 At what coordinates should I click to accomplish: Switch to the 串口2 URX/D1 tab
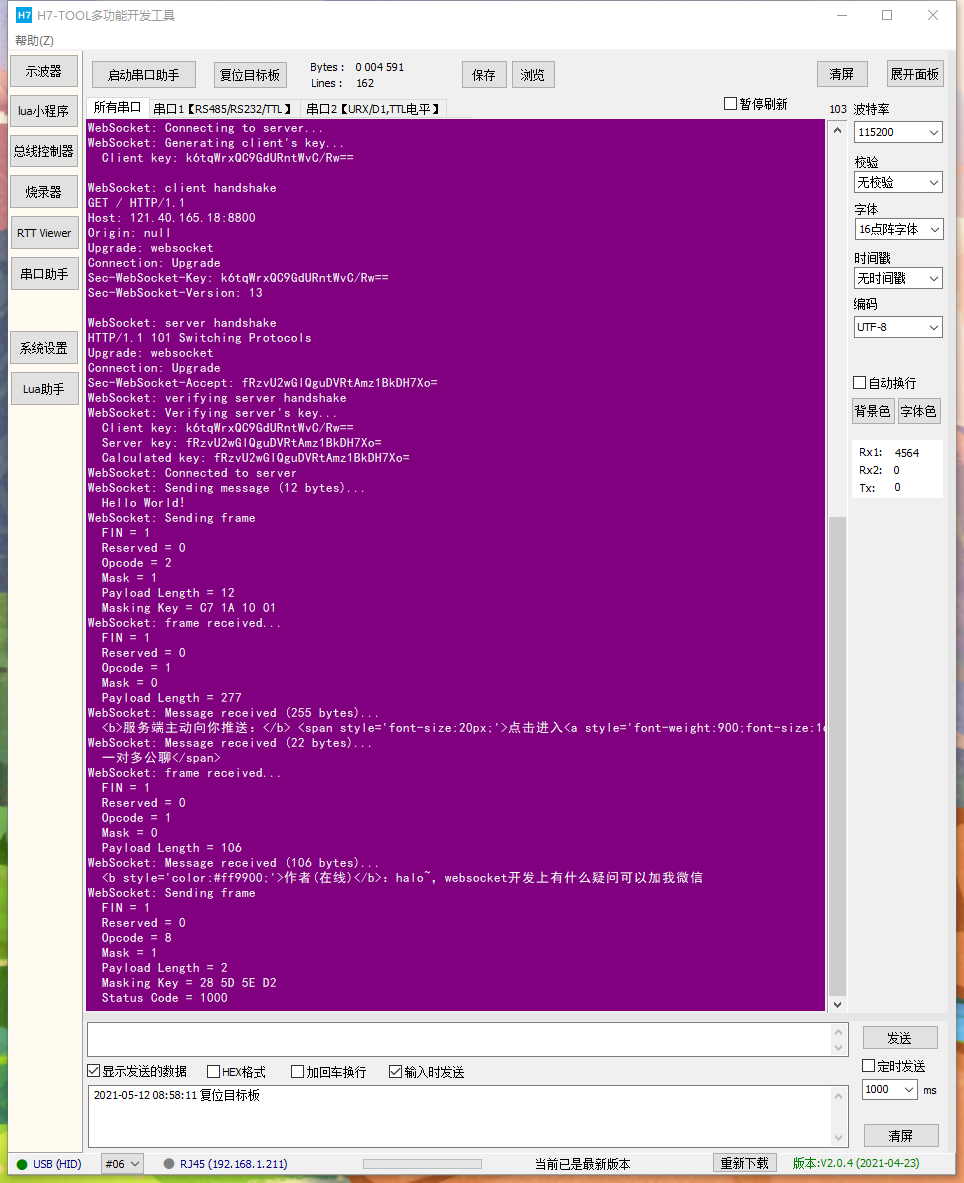[373, 109]
